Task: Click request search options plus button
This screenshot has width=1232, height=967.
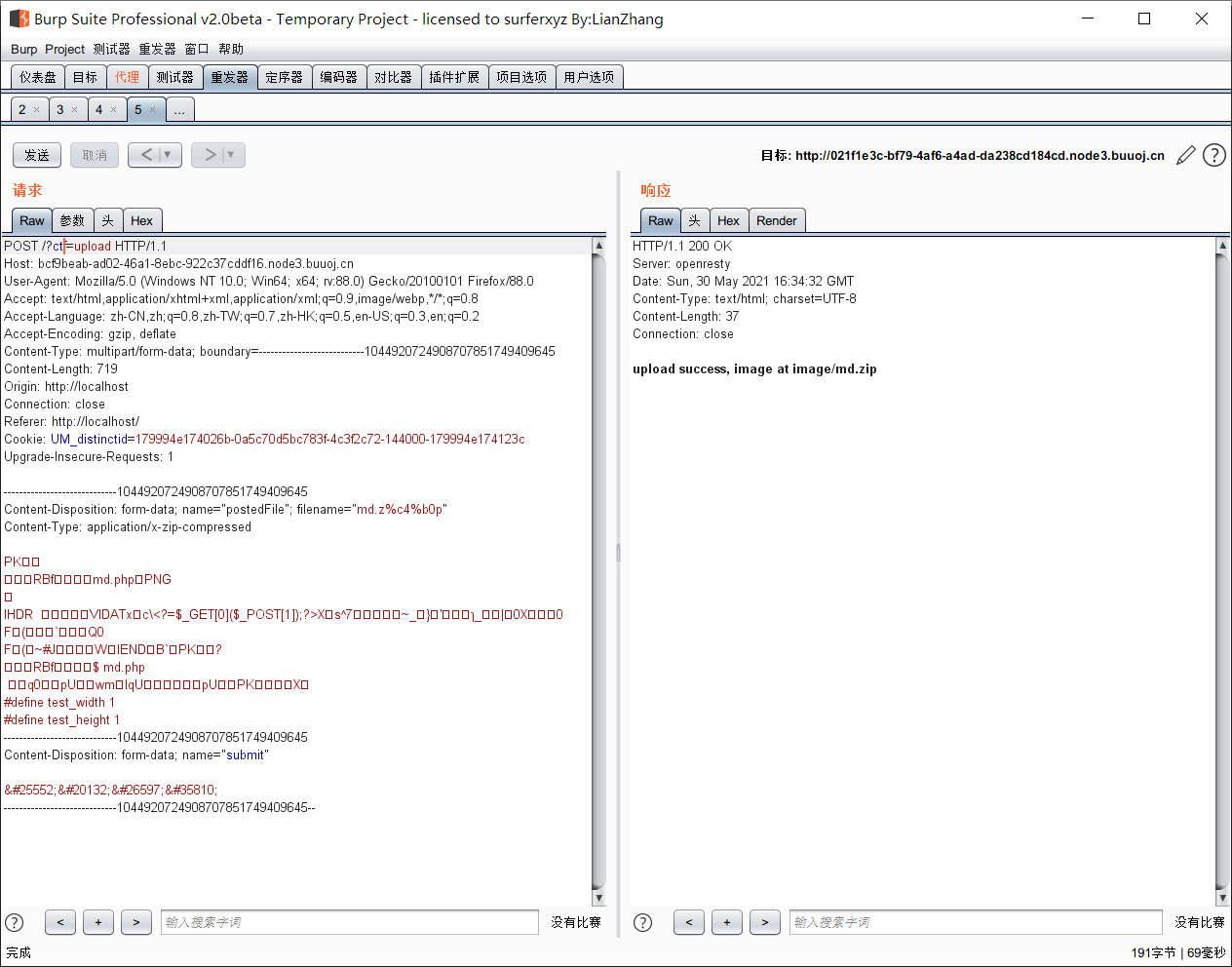Action: pos(98,922)
